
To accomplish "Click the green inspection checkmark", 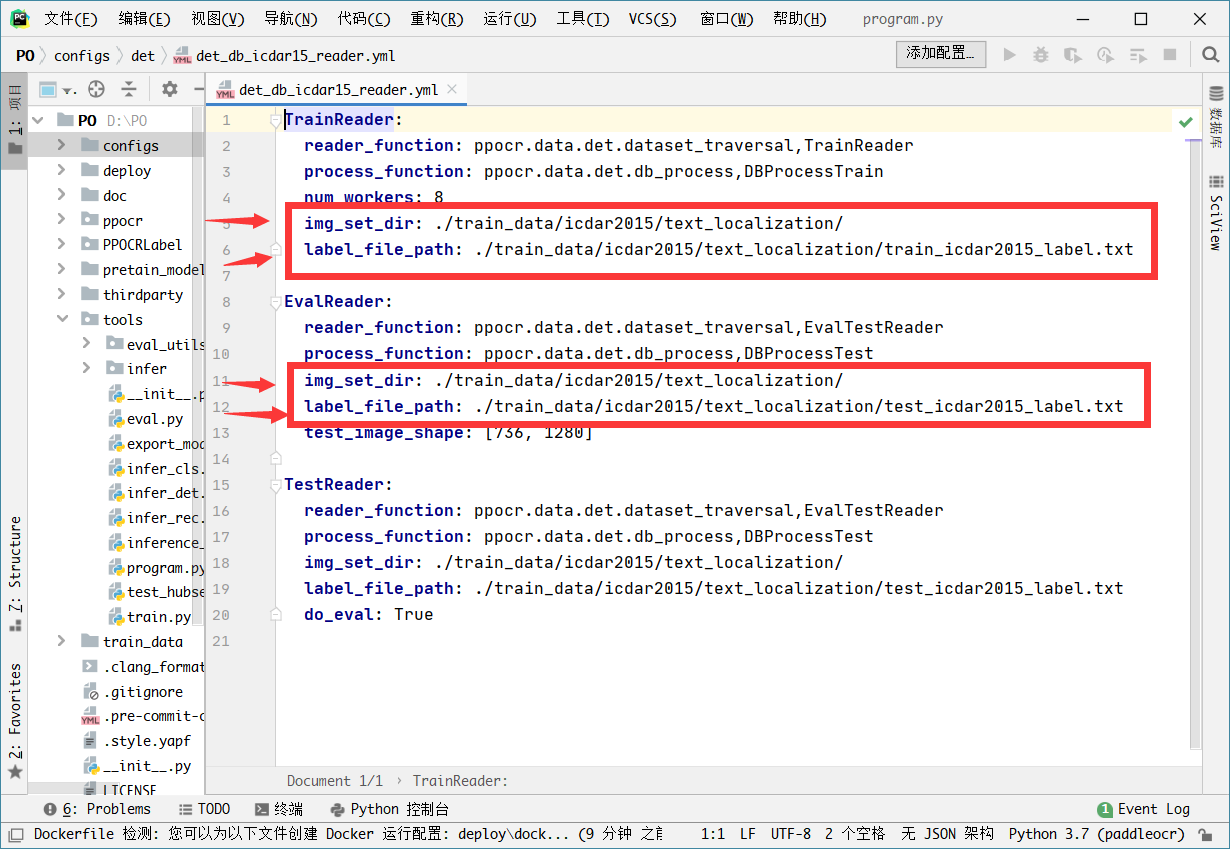I will tap(1185, 121).
